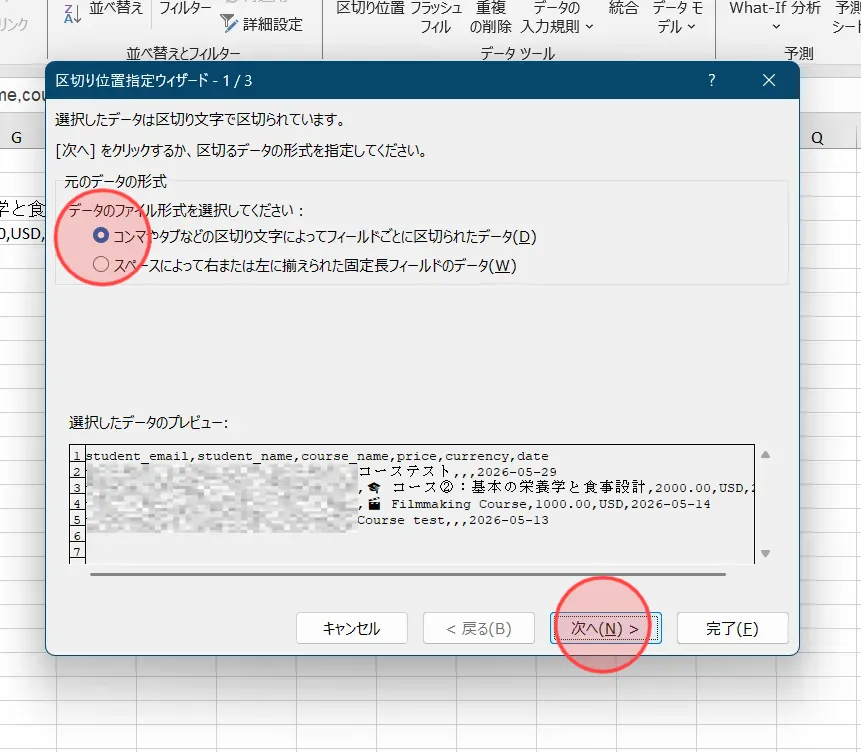Close the text-to-columns wizard dialog
Viewport: 861px width, 752px height.
tap(769, 80)
